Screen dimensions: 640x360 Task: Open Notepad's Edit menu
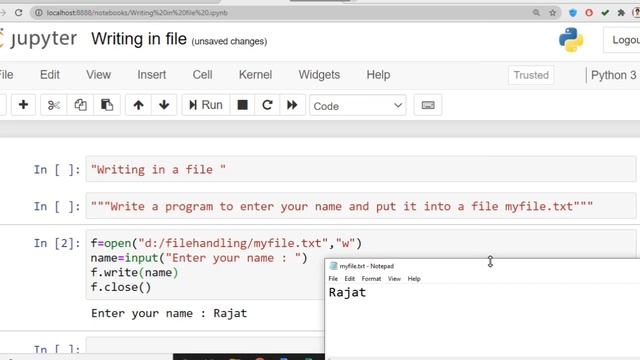350,279
